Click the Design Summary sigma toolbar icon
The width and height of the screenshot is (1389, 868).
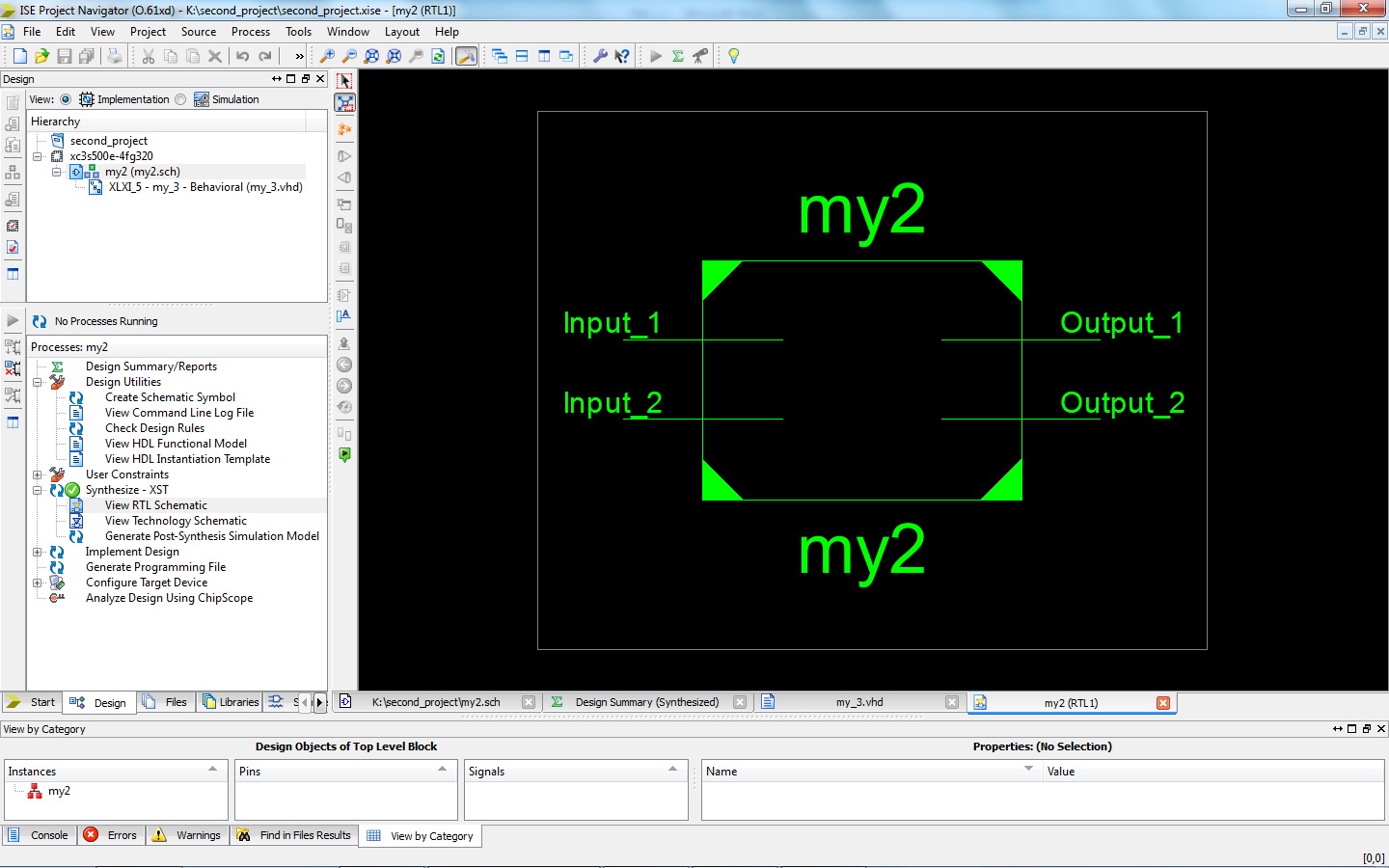pyautogui.click(x=678, y=56)
